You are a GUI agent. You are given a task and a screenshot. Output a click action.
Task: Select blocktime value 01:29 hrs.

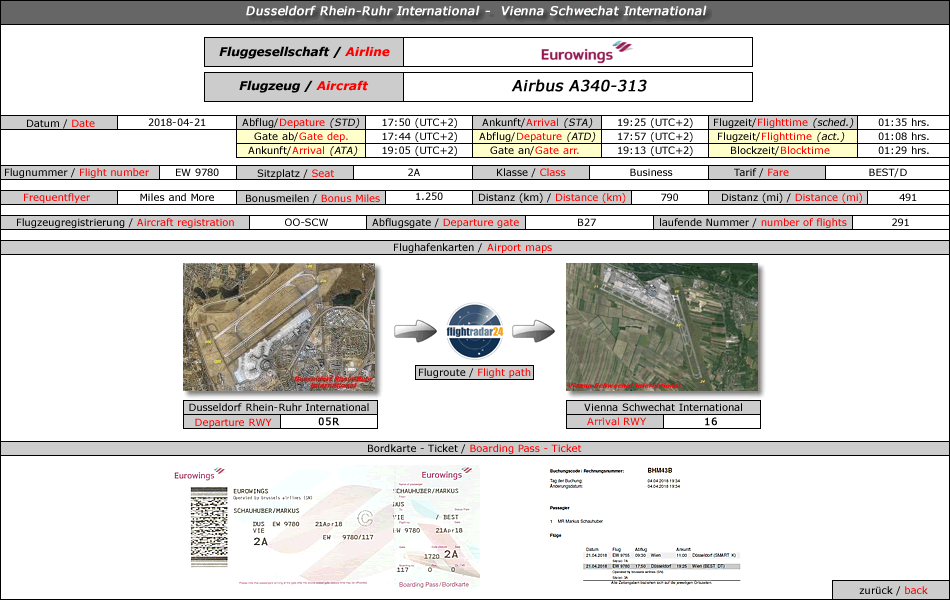click(903, 150)
